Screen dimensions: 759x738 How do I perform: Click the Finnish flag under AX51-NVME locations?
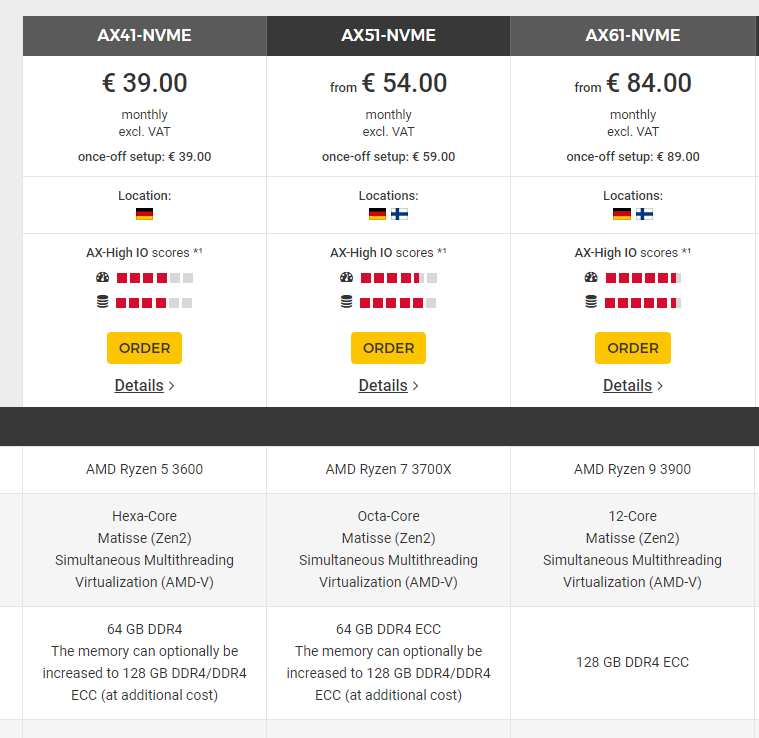400,214
